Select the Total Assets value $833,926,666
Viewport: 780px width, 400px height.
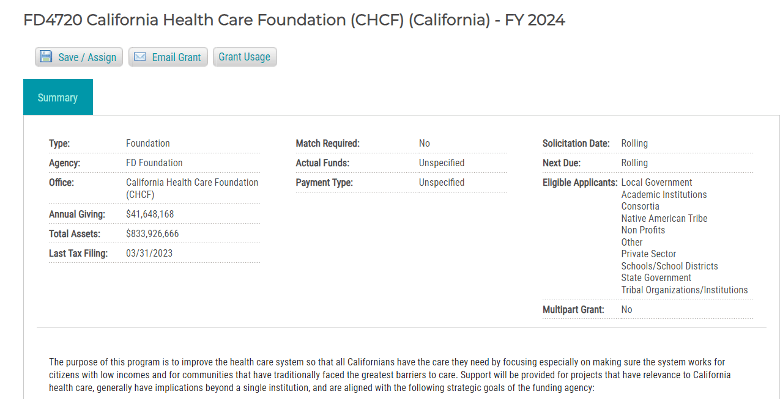[x=153, y=233]
